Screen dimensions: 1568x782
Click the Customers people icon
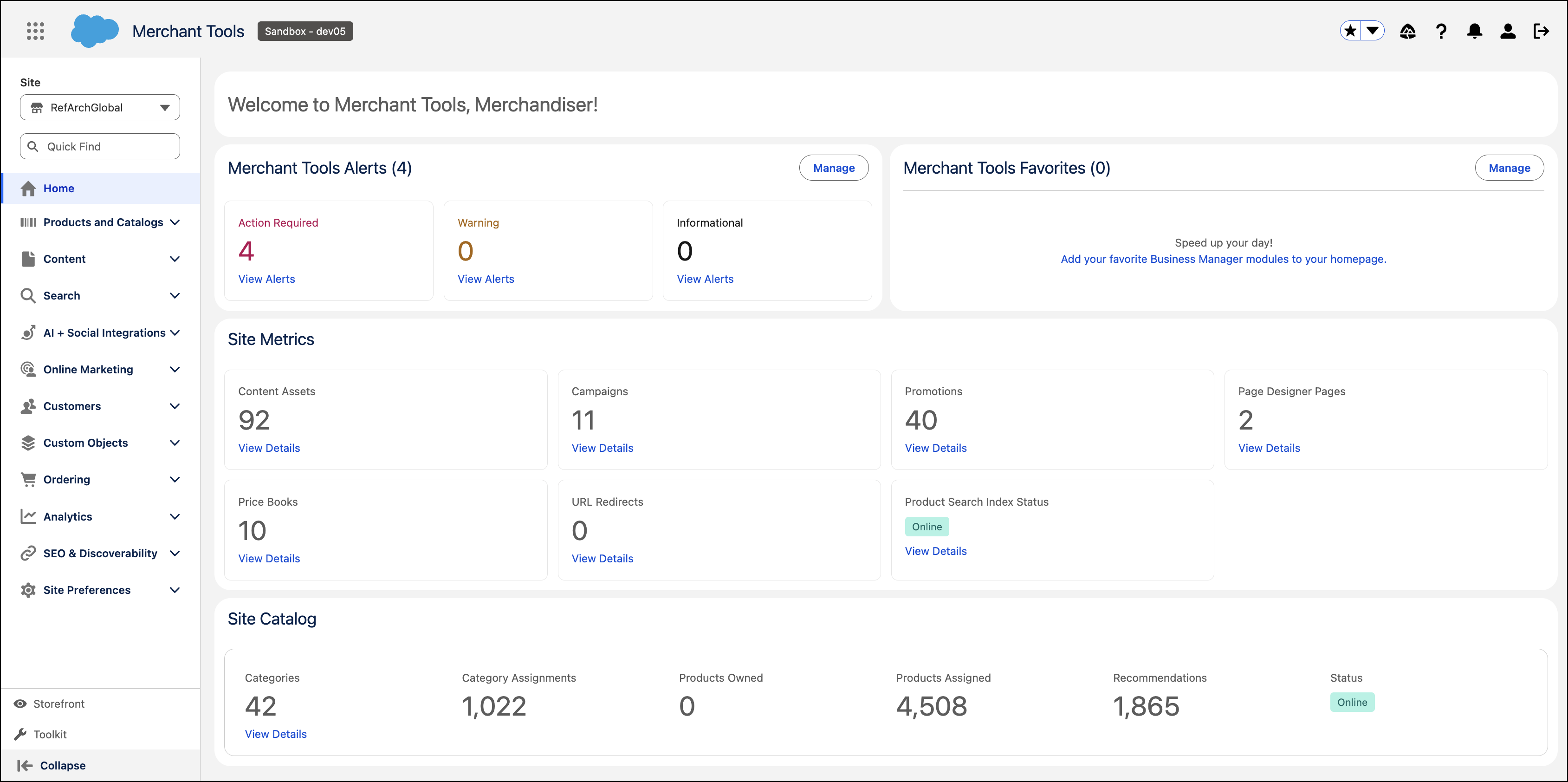click(x=28, y=406)
